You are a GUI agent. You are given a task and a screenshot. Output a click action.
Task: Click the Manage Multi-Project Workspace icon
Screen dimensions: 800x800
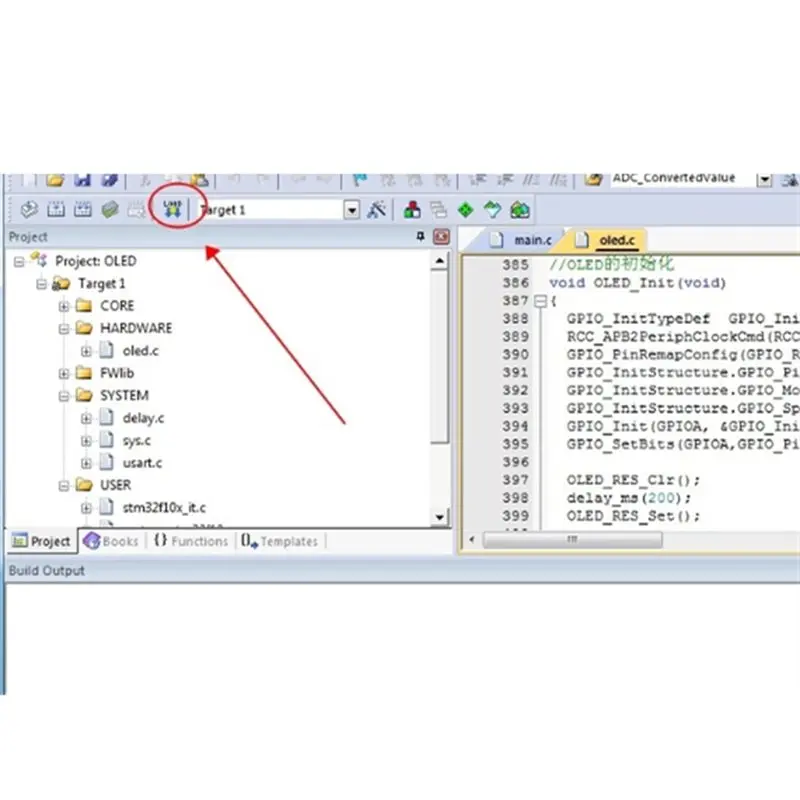(438, 210)
